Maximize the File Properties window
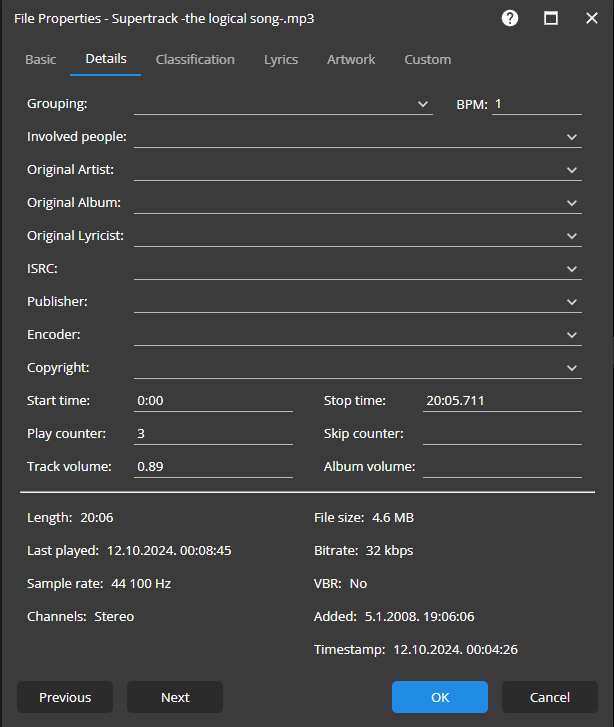The image size is (614, 727). coord(551,18)
